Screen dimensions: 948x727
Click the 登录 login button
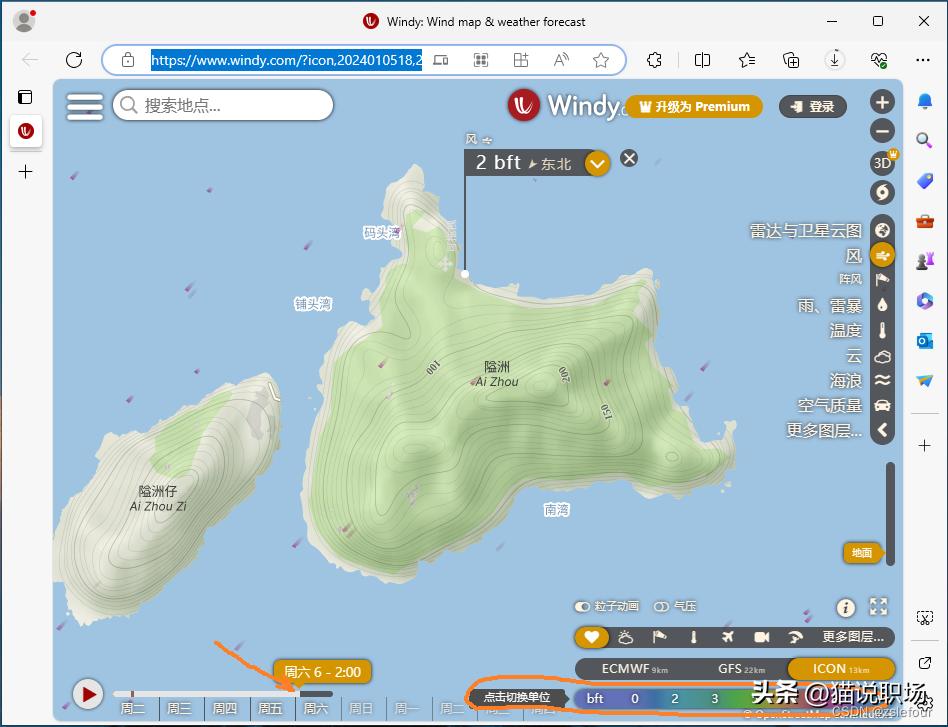(x=812, y=107)
